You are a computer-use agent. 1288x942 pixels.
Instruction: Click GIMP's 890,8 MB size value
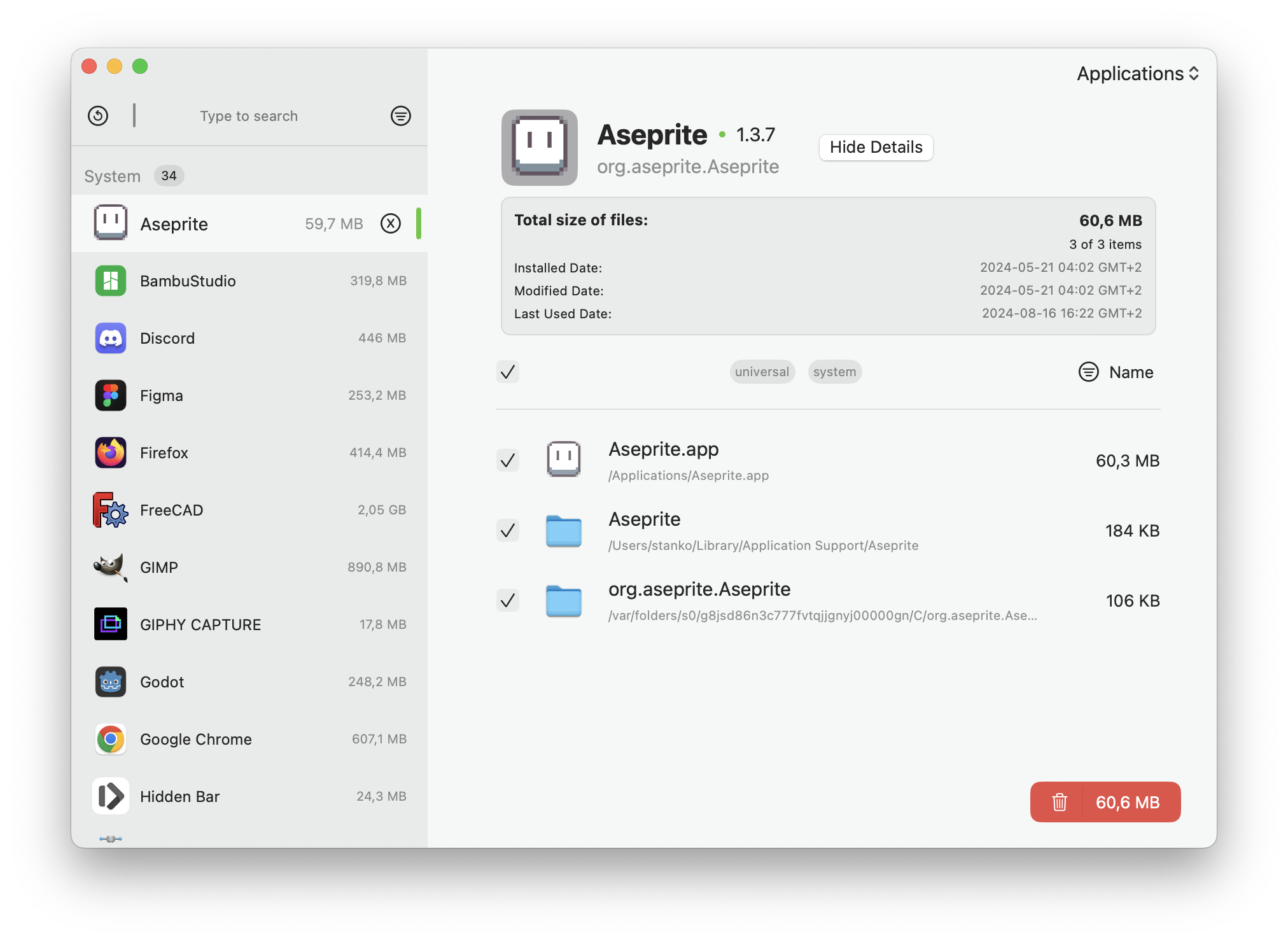tap(377, 567)
